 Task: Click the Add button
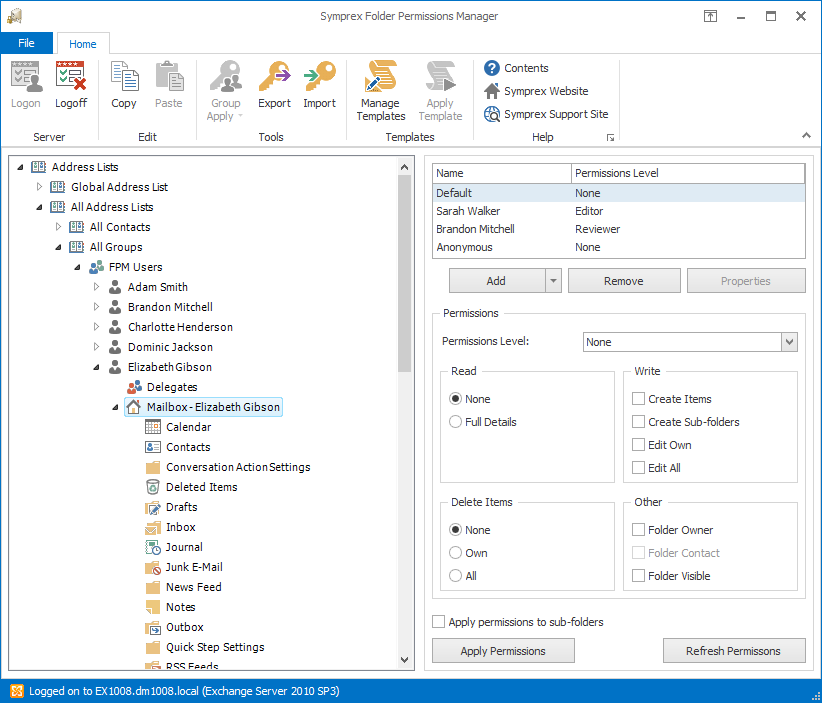click(x=496, y=281)
